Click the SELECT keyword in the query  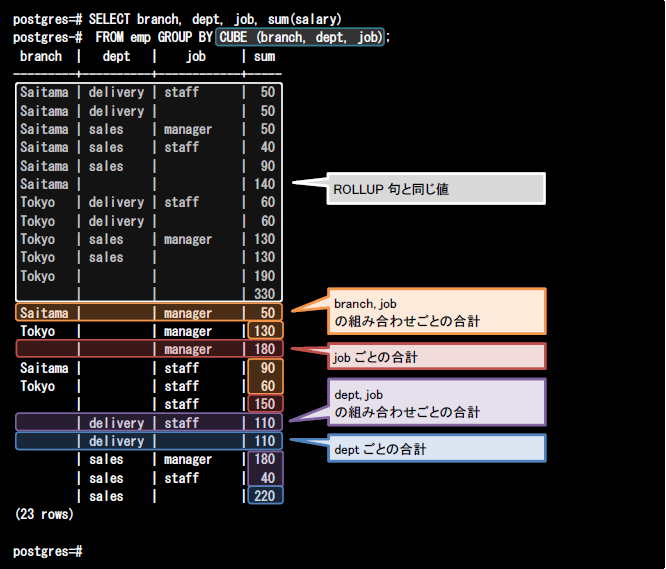click(109, 19)
